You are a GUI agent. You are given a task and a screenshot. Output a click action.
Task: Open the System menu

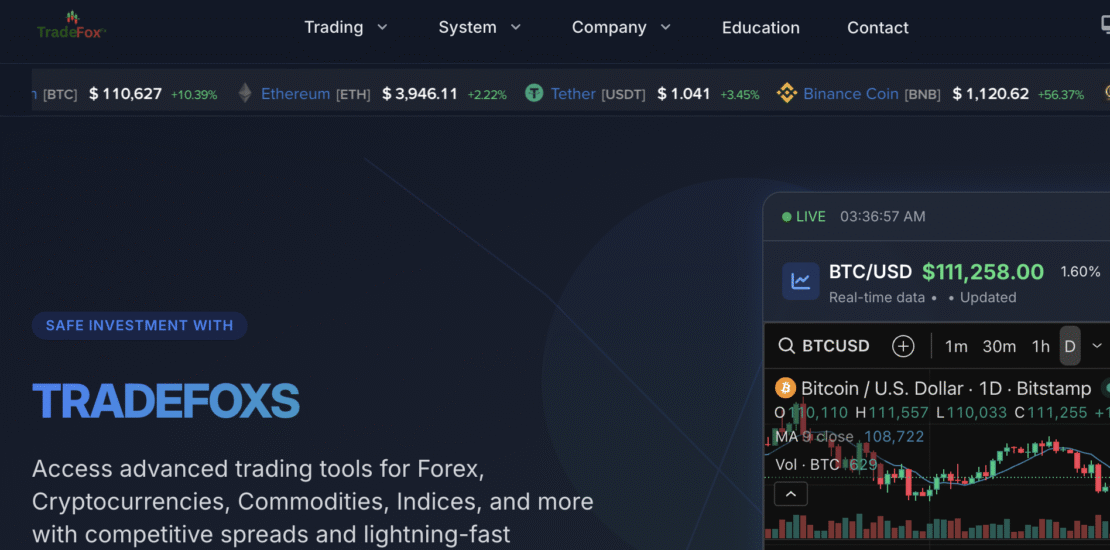(x=467, y=28)
